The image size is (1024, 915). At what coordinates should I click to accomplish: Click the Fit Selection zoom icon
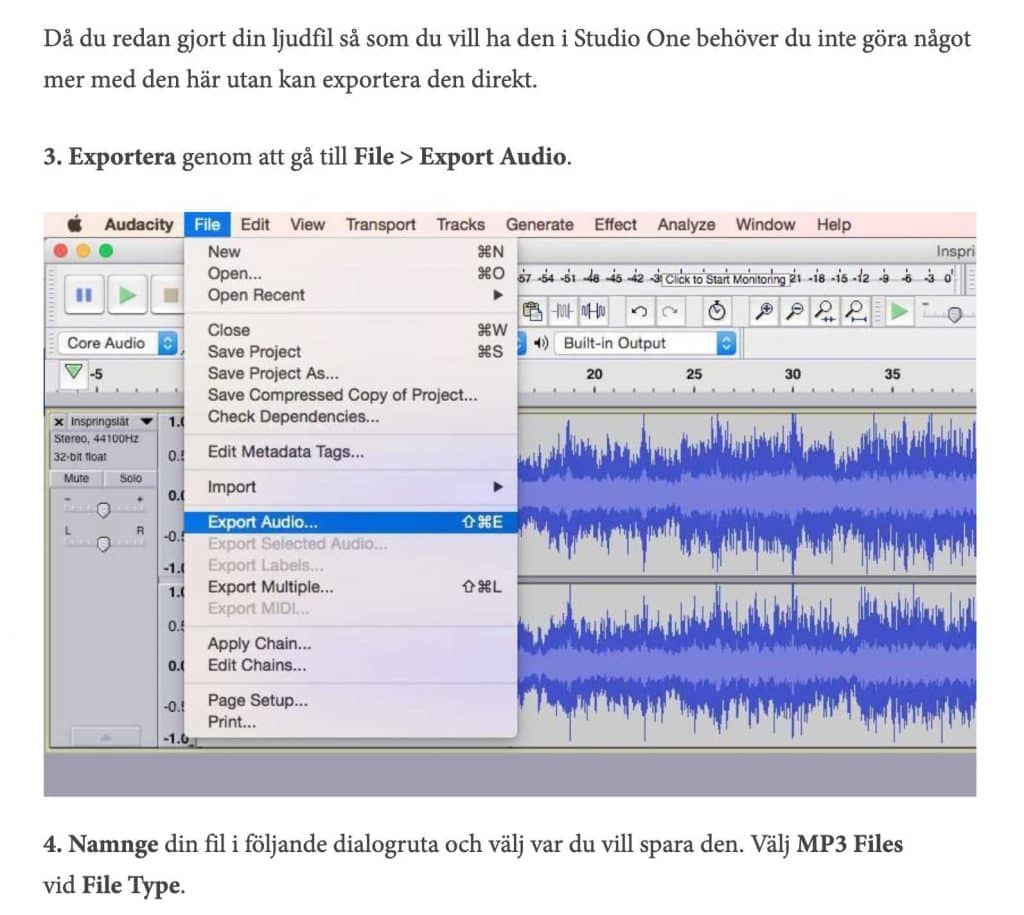tap(825, 312)
